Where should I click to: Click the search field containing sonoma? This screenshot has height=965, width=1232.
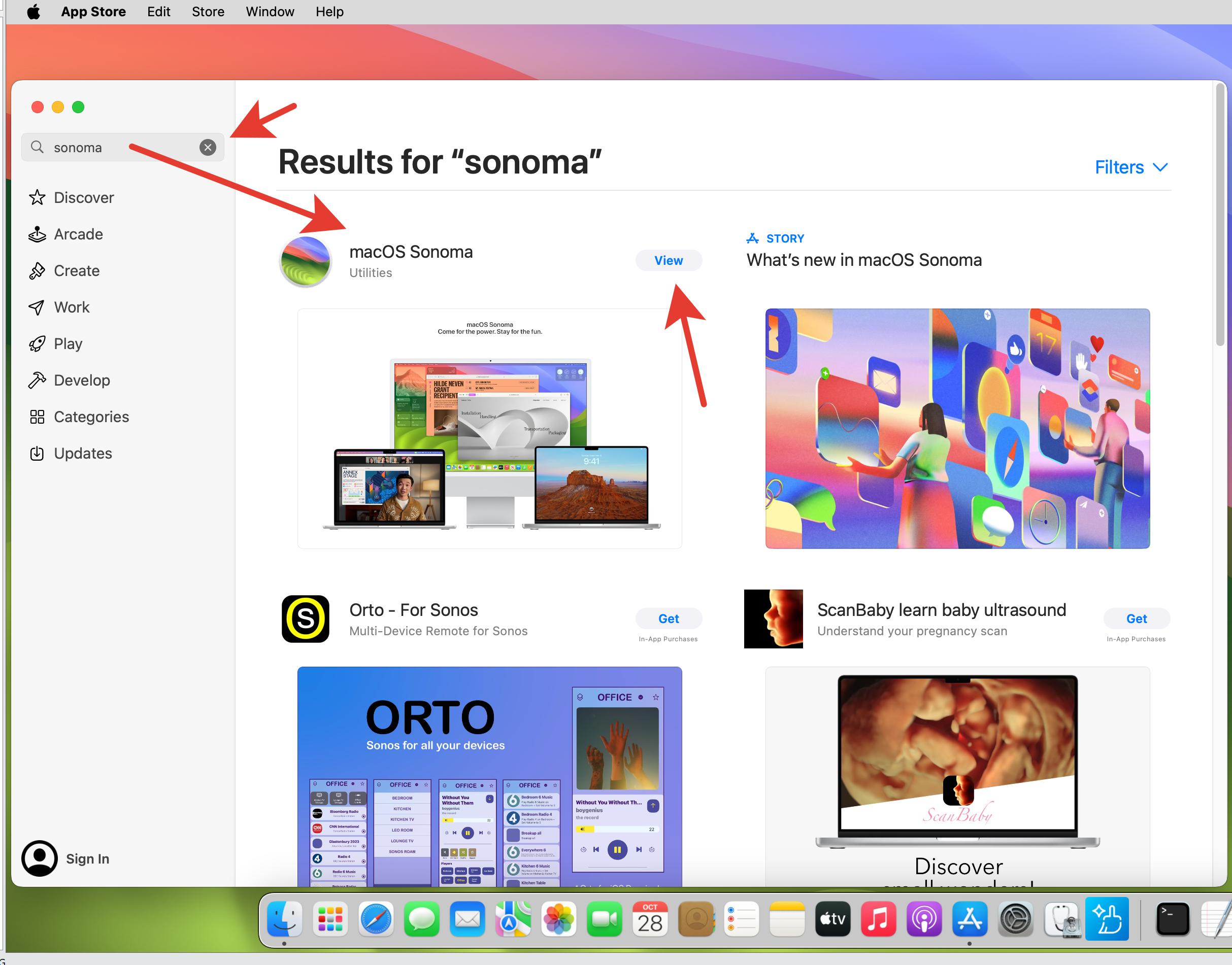click(x=123, y=148)
